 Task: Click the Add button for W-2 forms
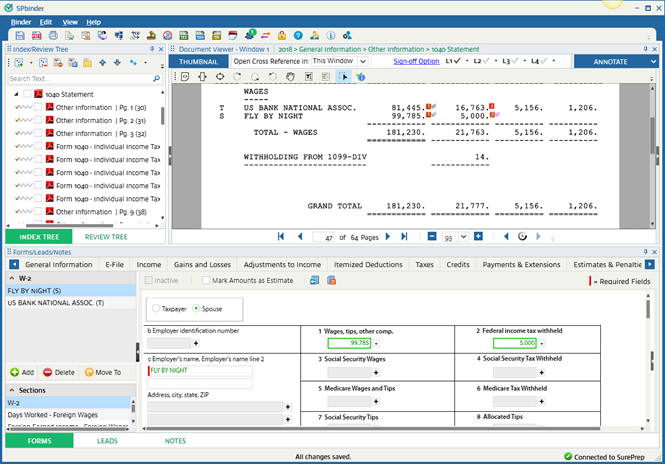click(23, 372)
